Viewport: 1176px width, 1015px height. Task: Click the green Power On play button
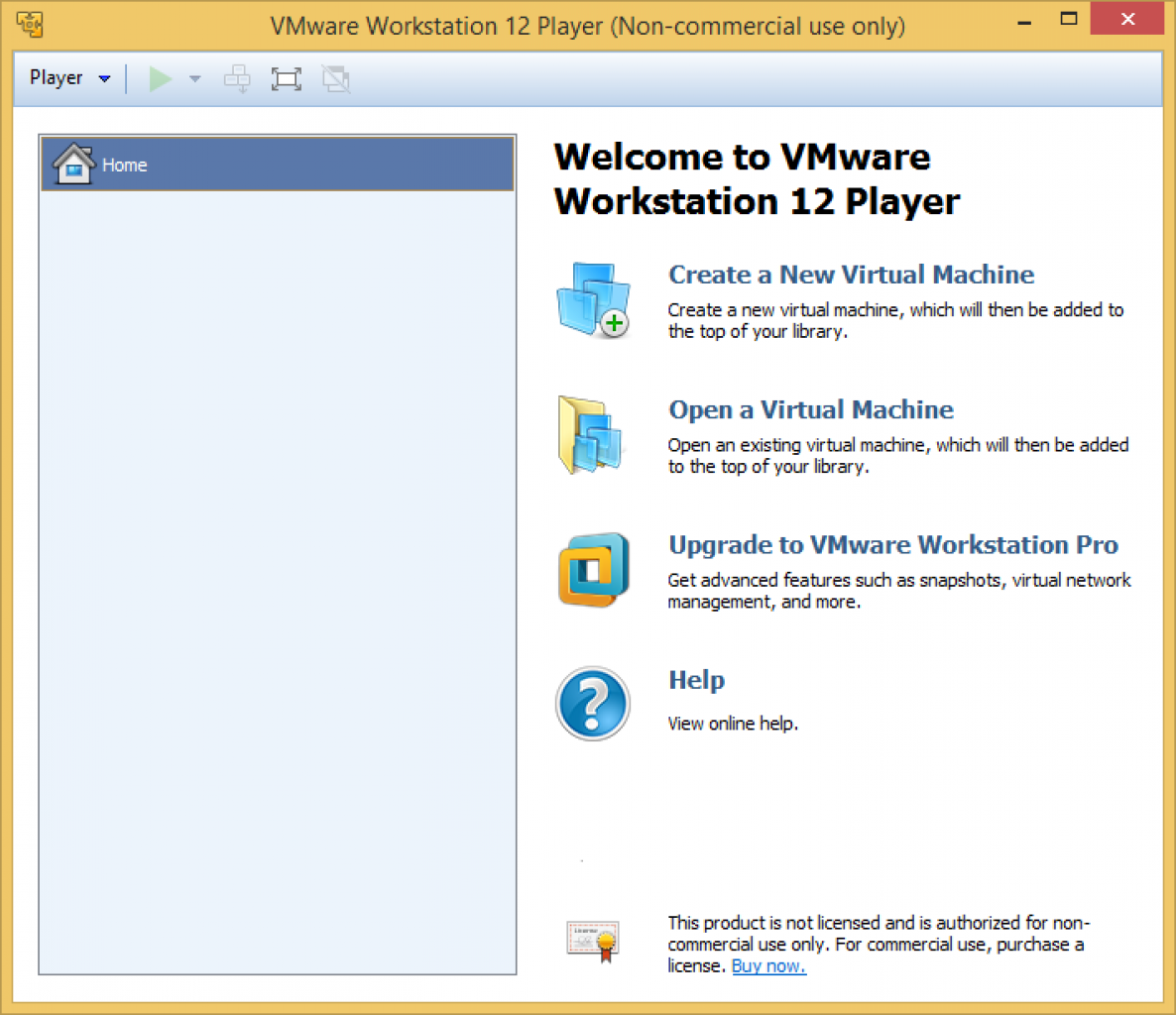click(160, 78)
